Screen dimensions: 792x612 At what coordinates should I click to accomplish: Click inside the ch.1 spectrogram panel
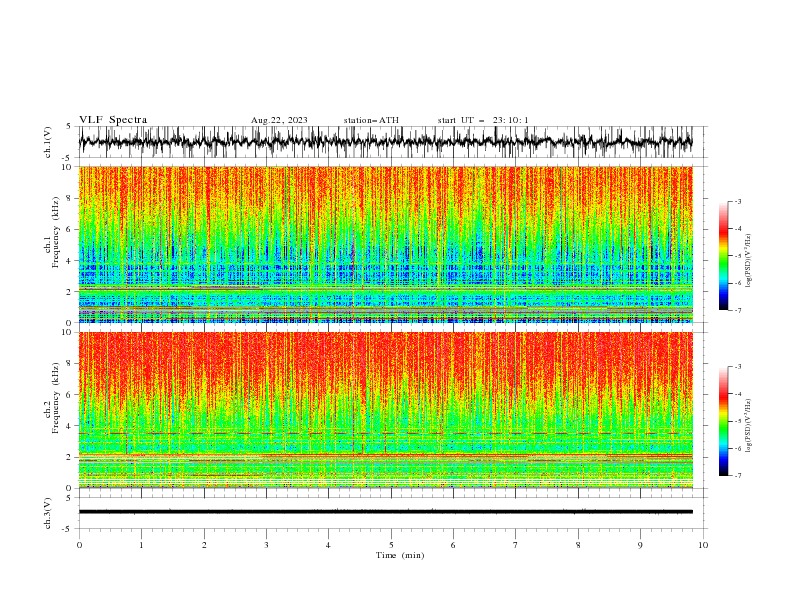(x=385, y=244)
